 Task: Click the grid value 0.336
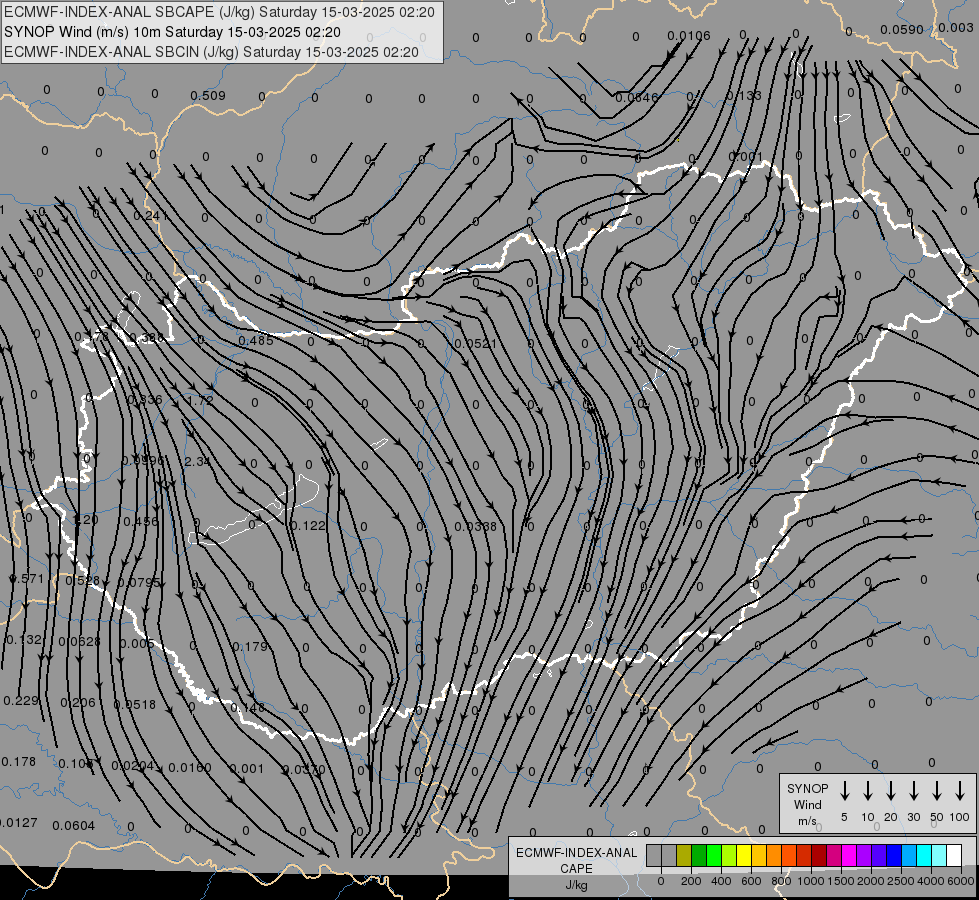pyautogui.click(x=145, y=400)
